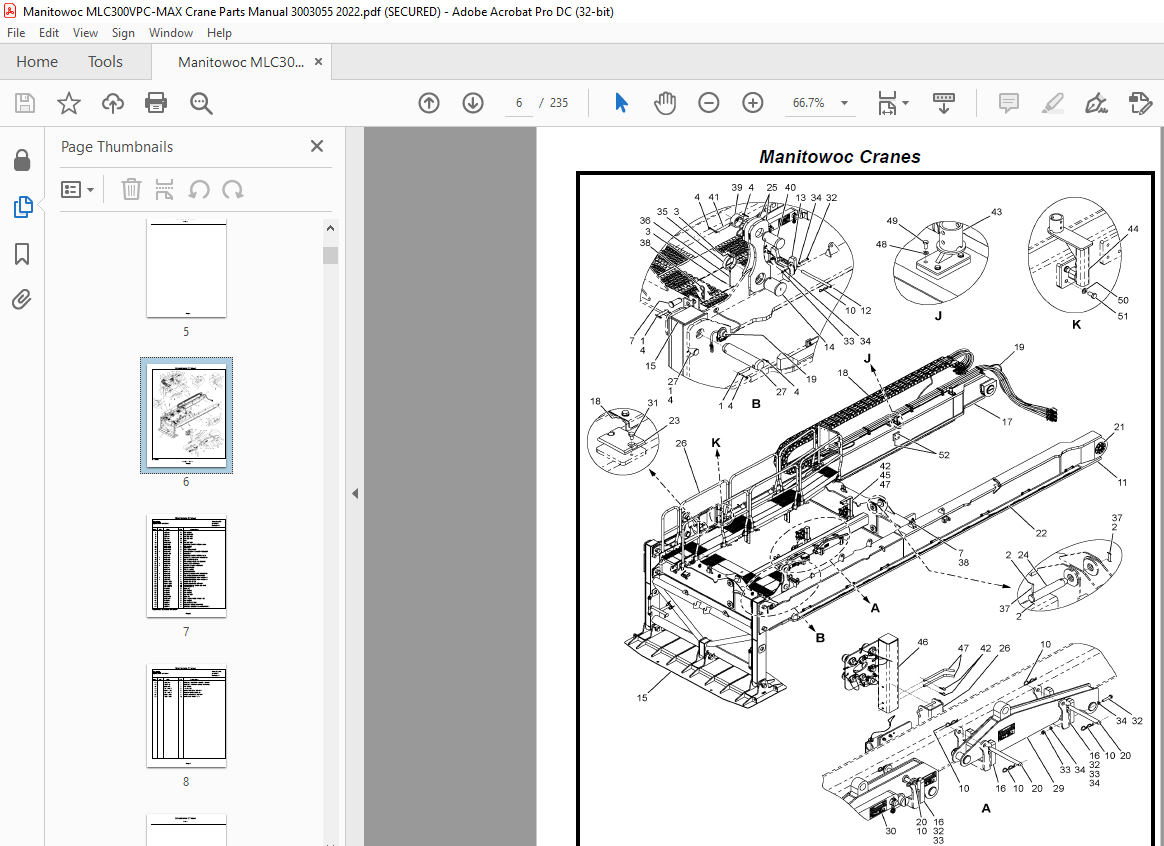1164x846 pixels.
Task: Open the fit page options icon
Action: [893, 103]
